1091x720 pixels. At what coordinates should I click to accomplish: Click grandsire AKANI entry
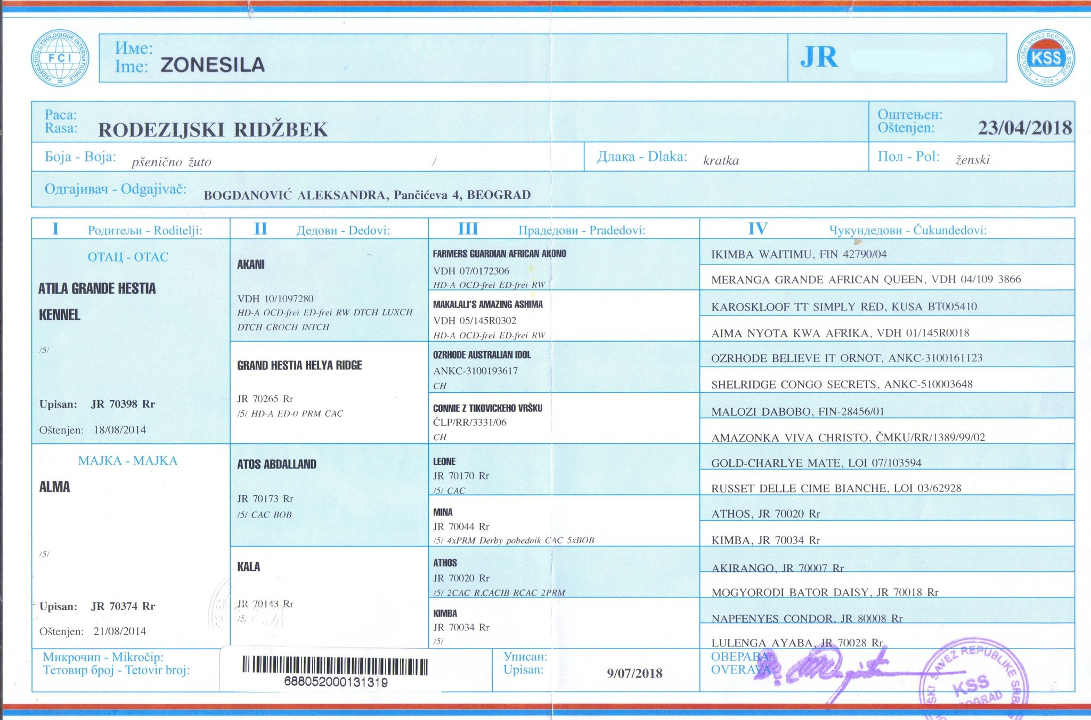[x=250, y=267]
